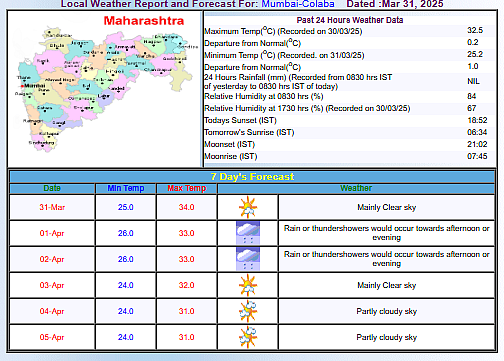Screen dimensions: 504x361
Task: Select the 05-Apr date cell
Action: (x=52, y=337)
